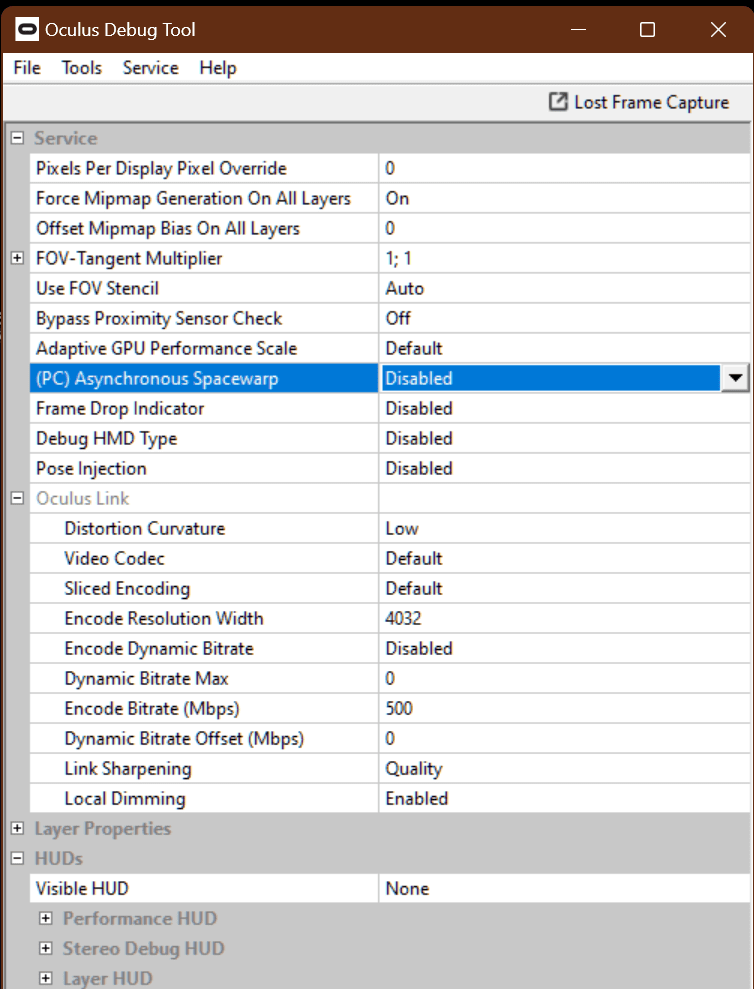This screenshot has width=754, height=989.
Task: Change Frame Drop Indicator Disabled value
Action: (564, 408)
